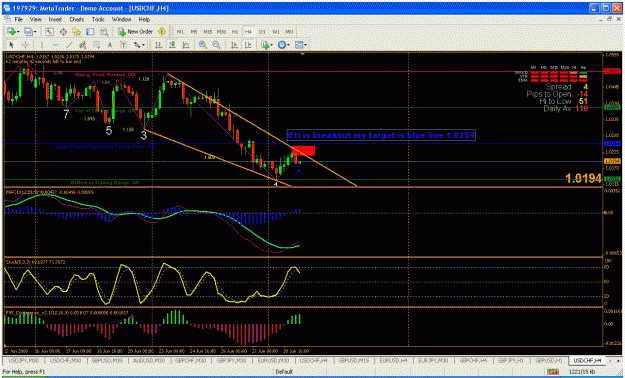Image resolution: width=625 pixels, height=378 pixels.
Task: Open the Templates icon
Action: (x=299, y=45)
